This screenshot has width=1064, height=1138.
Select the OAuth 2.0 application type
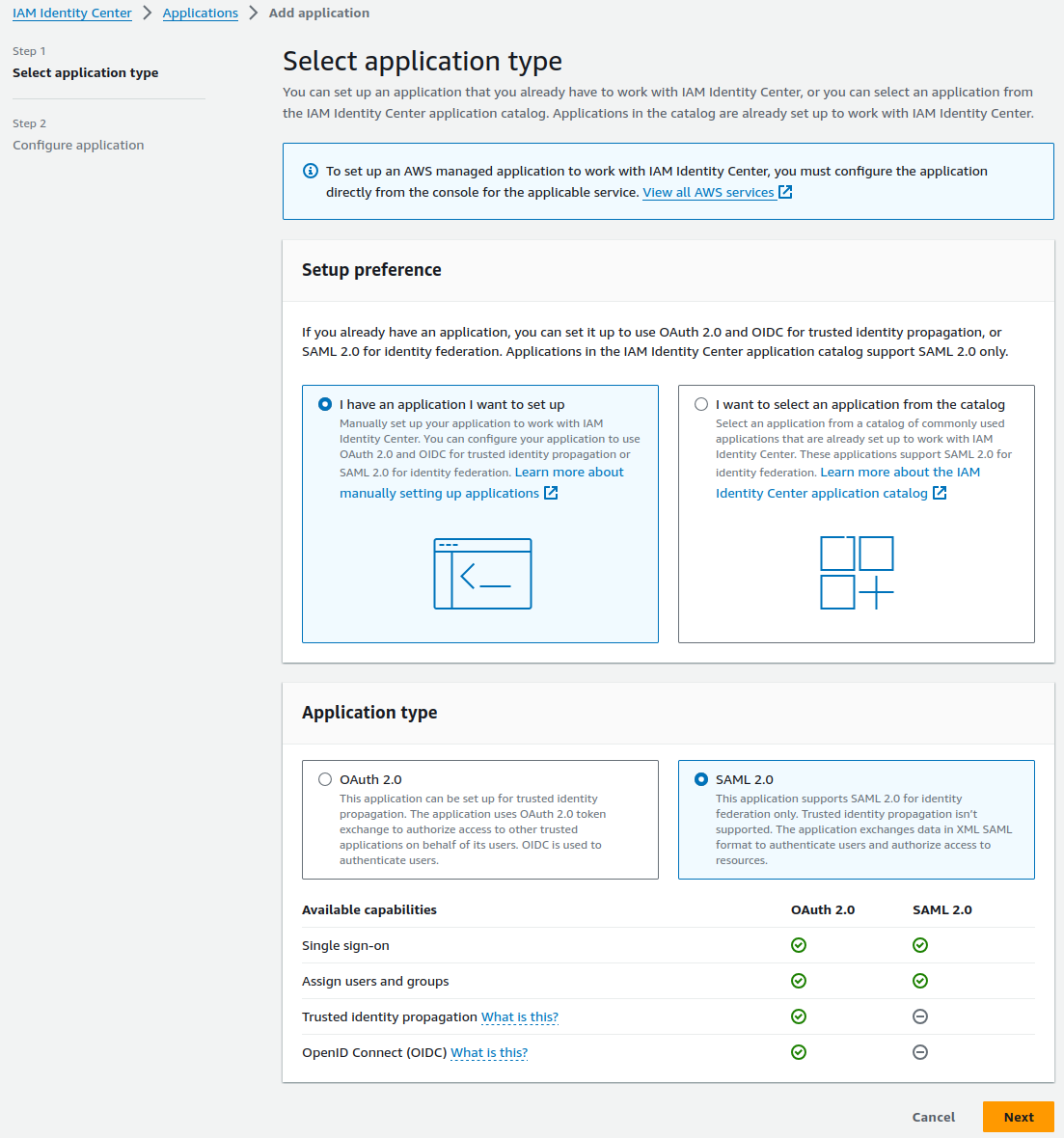click(x=325, y=779)
